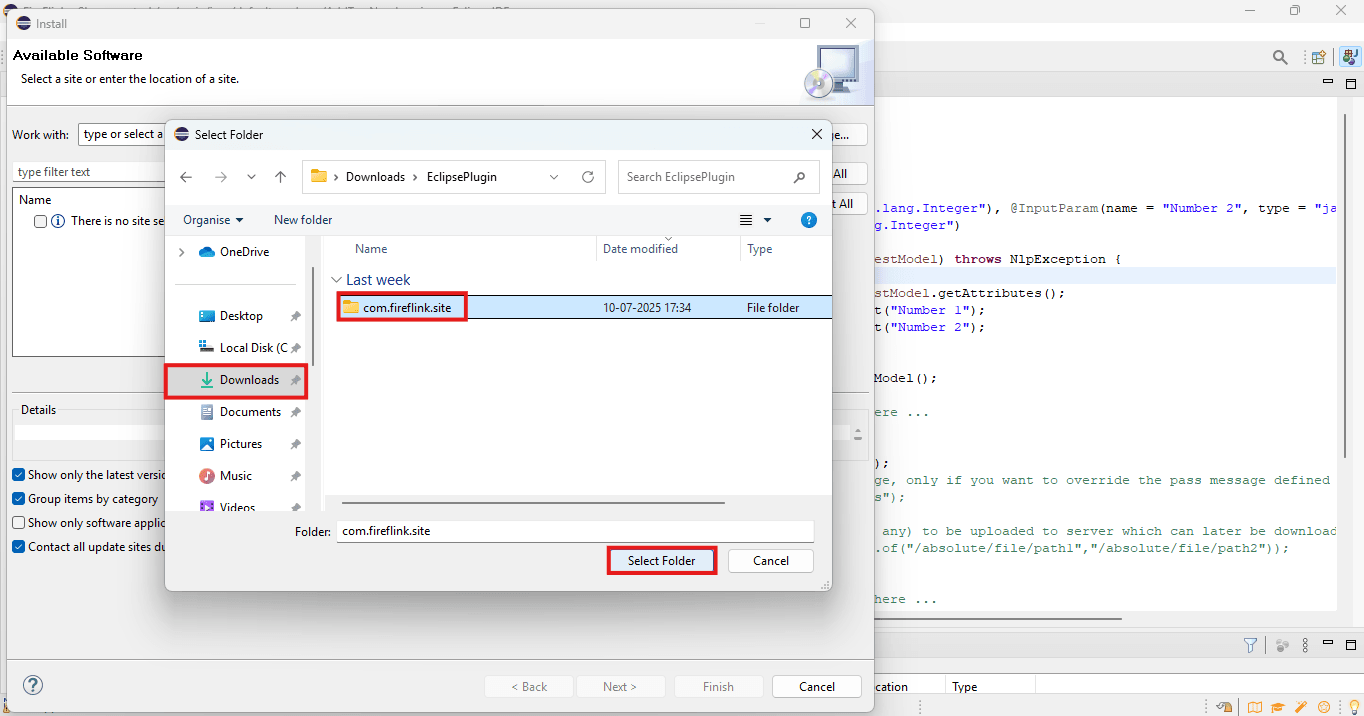This screenshot has height=716, width=1364.
Task: Open the Install wizard help icon
Action: click(x=33, y=686)
